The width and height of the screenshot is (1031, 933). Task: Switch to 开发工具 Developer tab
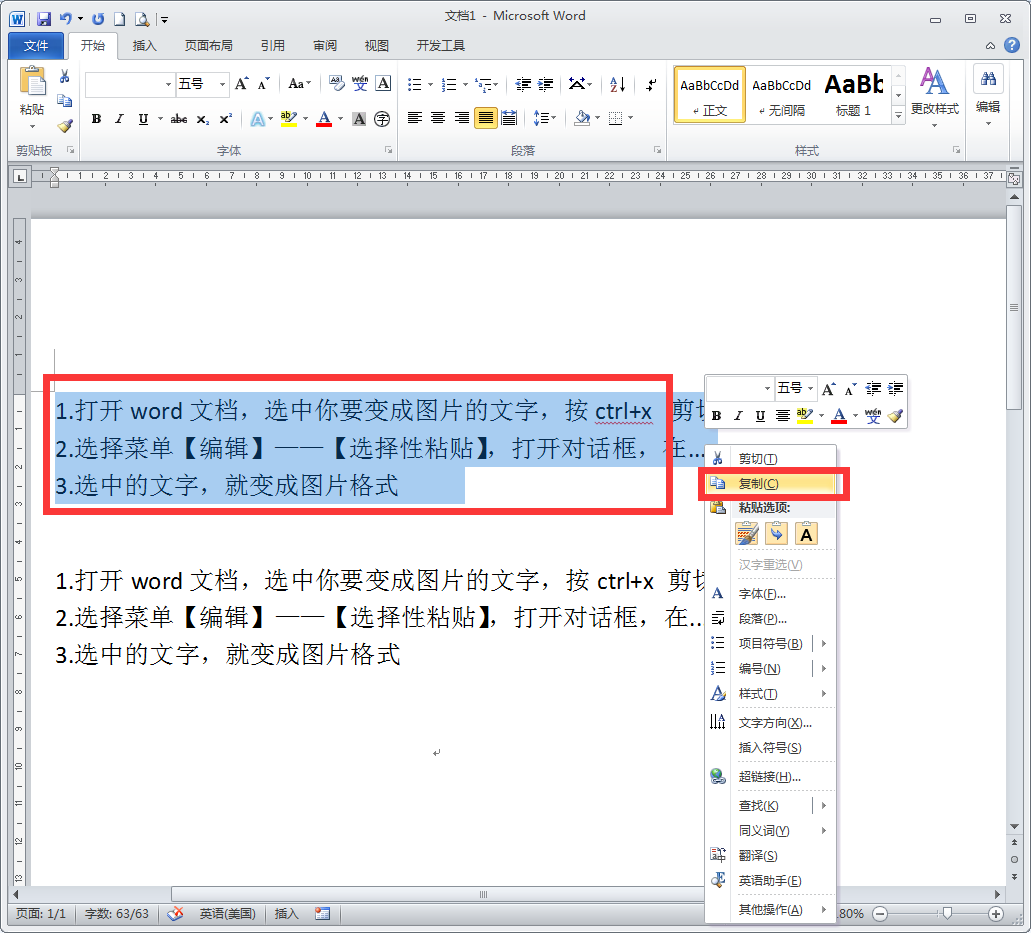click(x=441, y=45)
